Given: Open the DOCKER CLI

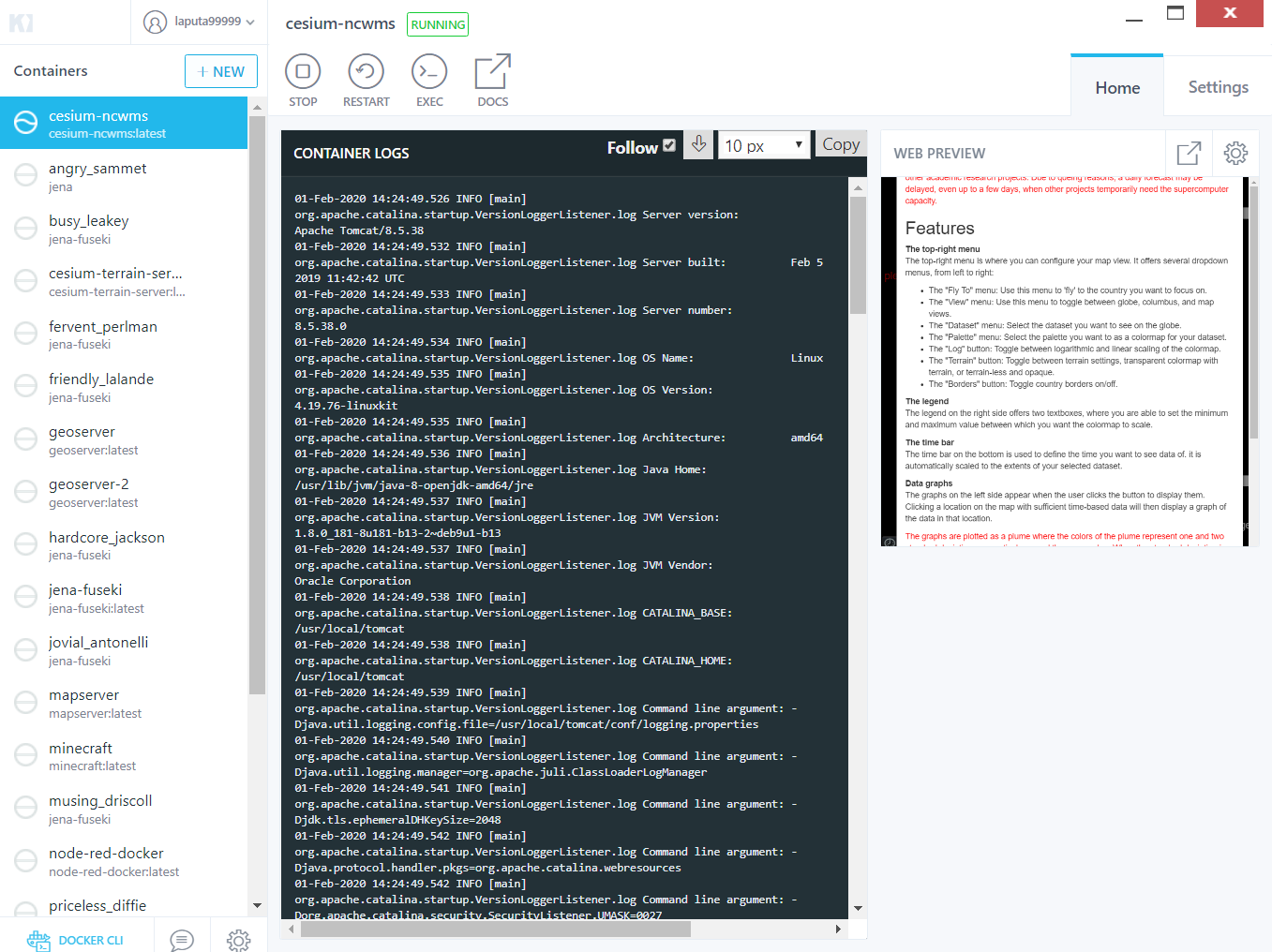Looking at the screenshot, I should (82, 938).
